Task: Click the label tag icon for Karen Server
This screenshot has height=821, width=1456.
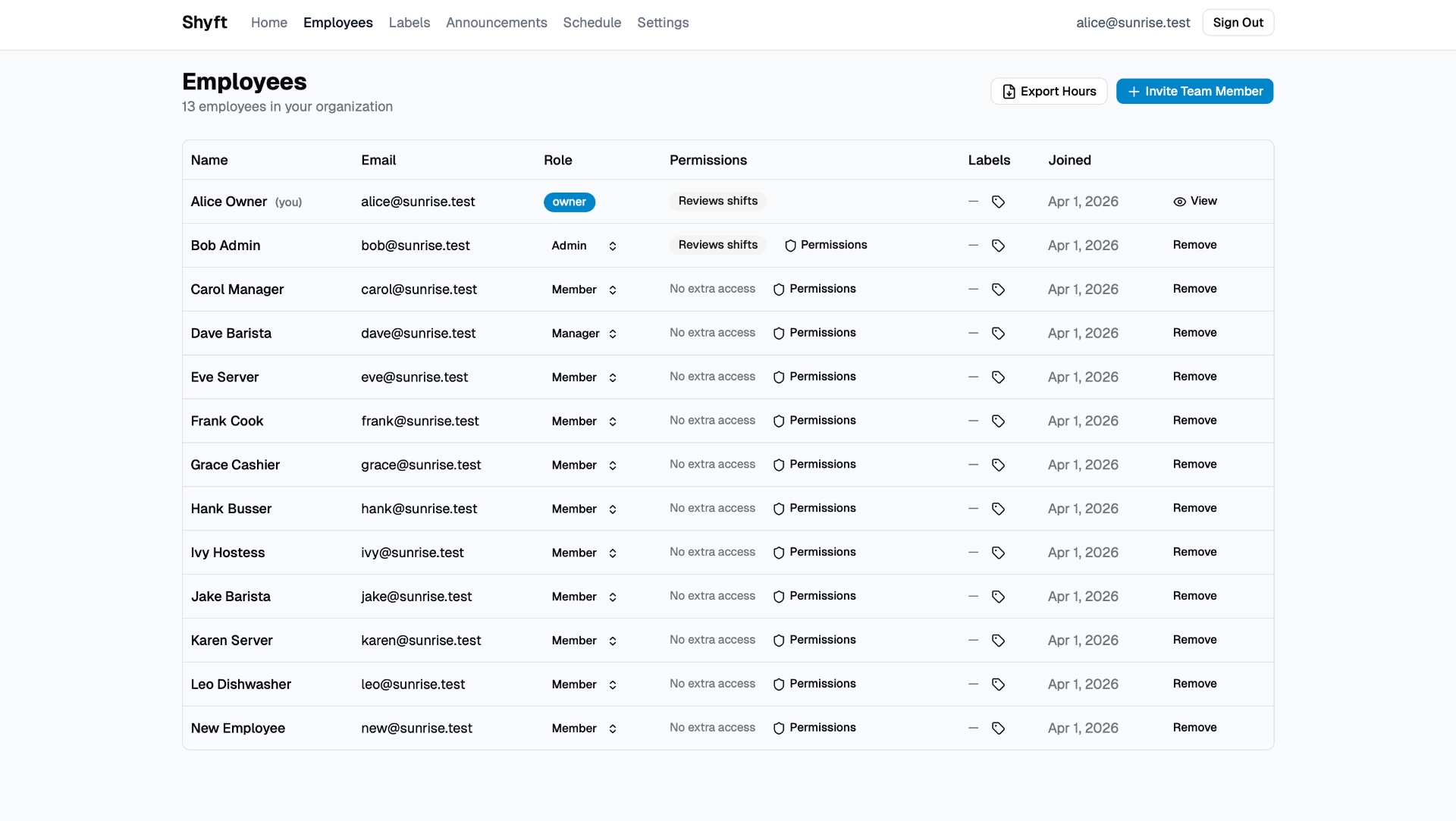Action: point(998,641)
